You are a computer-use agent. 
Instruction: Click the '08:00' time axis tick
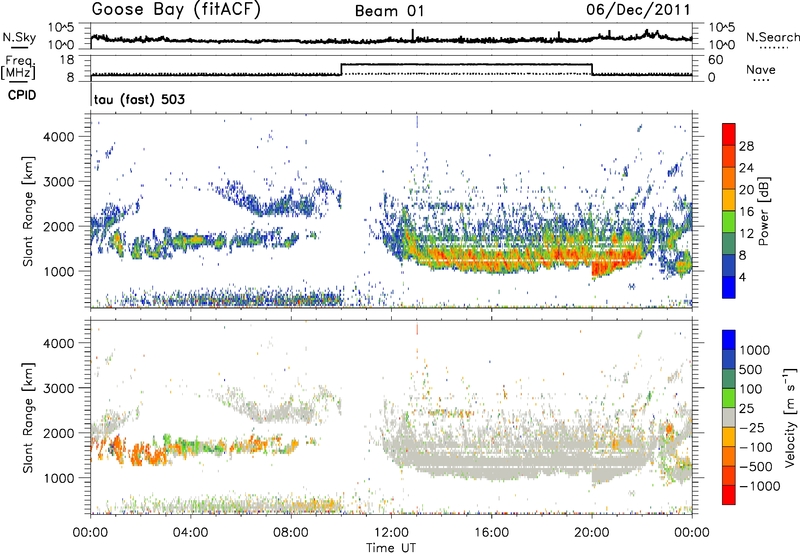pos(291,533)
